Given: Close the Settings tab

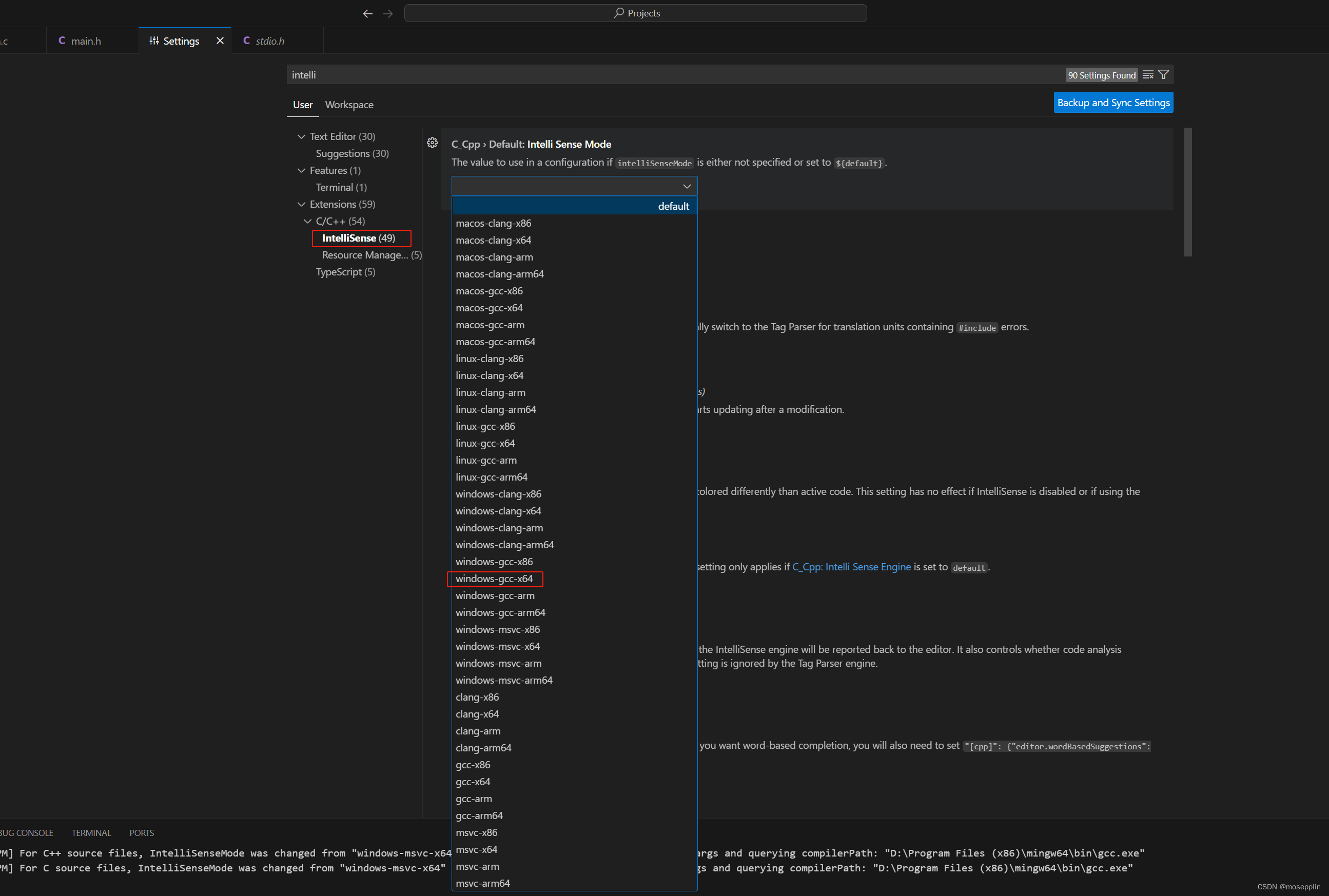Looking at the screenshot, I should 220,41.
